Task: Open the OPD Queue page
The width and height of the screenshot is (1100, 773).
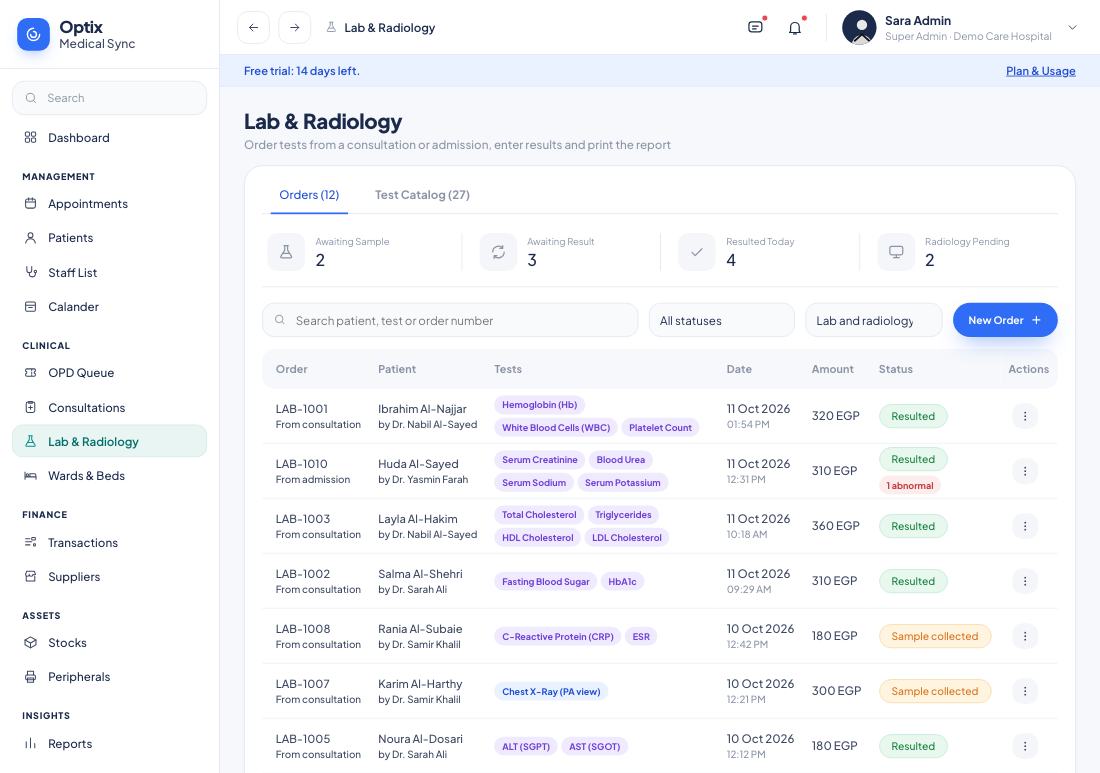Action: (109, 372)
